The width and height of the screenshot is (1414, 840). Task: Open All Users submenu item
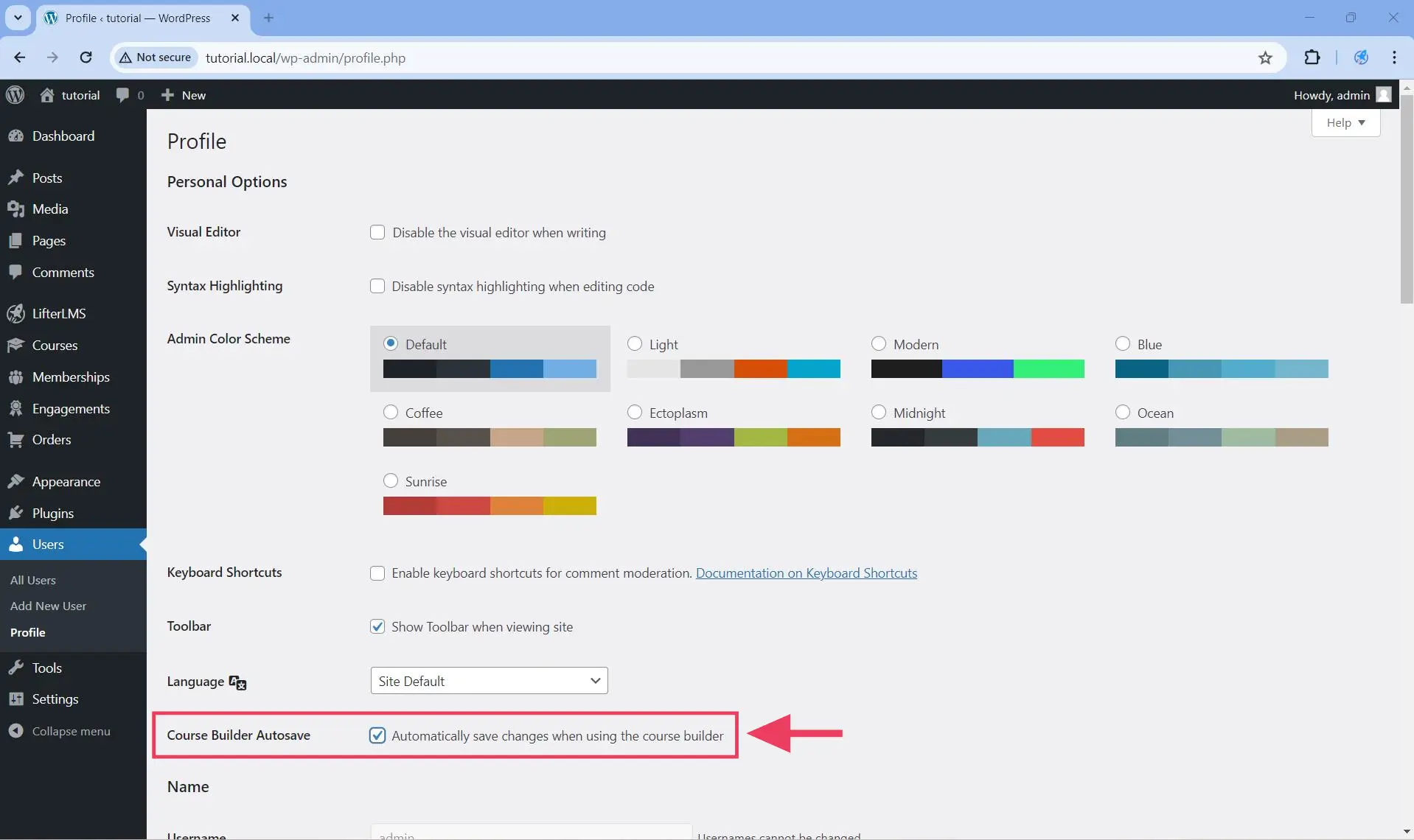pos(33,581)
